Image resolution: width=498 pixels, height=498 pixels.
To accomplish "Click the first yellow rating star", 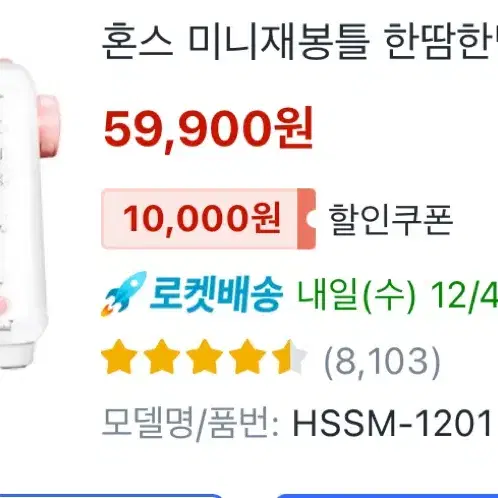I will 119,357.
